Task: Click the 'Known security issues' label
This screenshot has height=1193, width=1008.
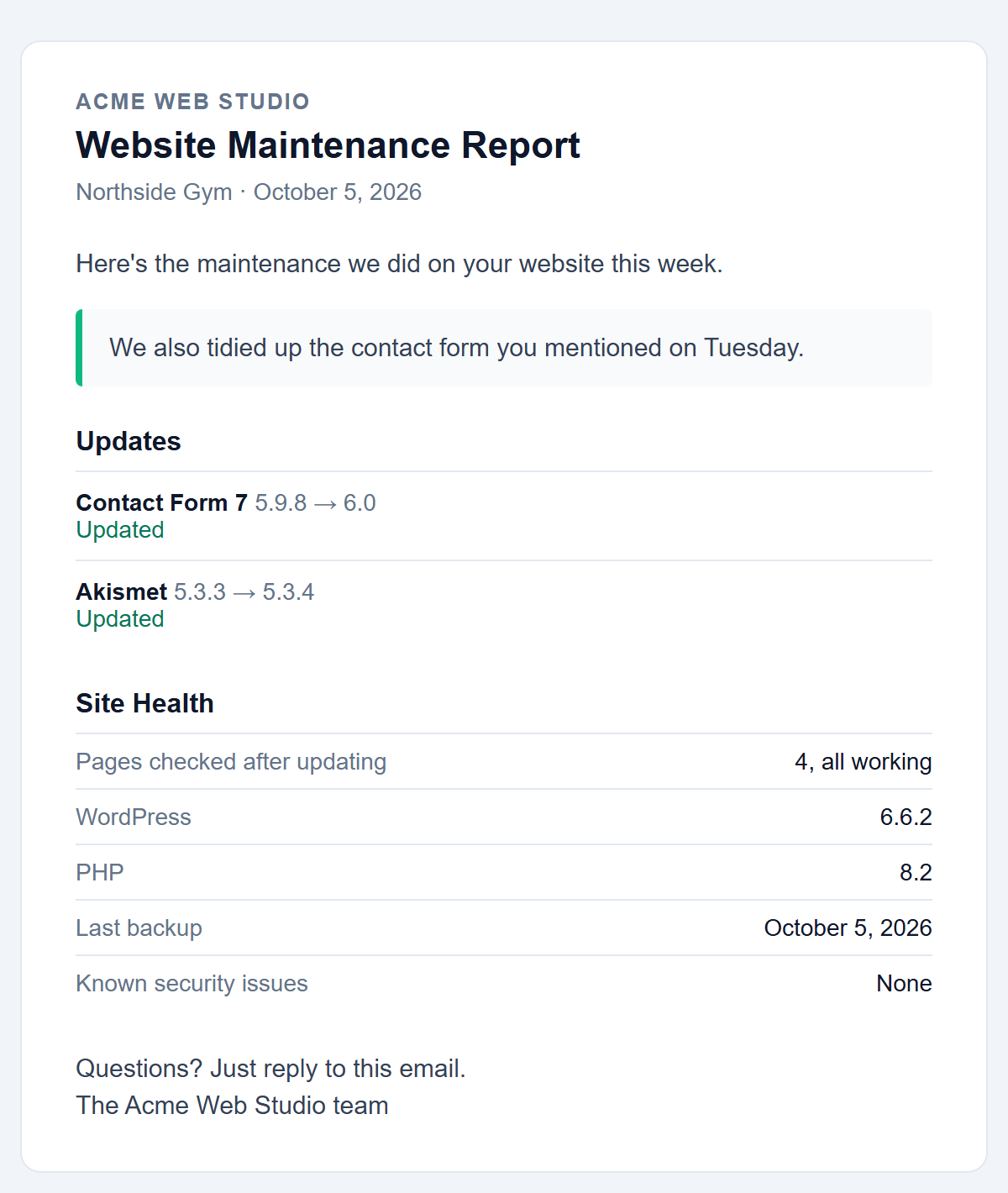Action: tap(192, 984)
